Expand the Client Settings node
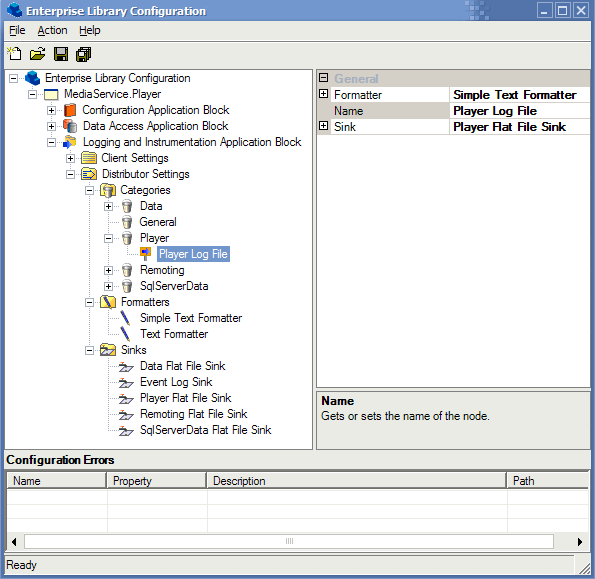This screenshot has width=595, height=579. click(x=71, y=159)
